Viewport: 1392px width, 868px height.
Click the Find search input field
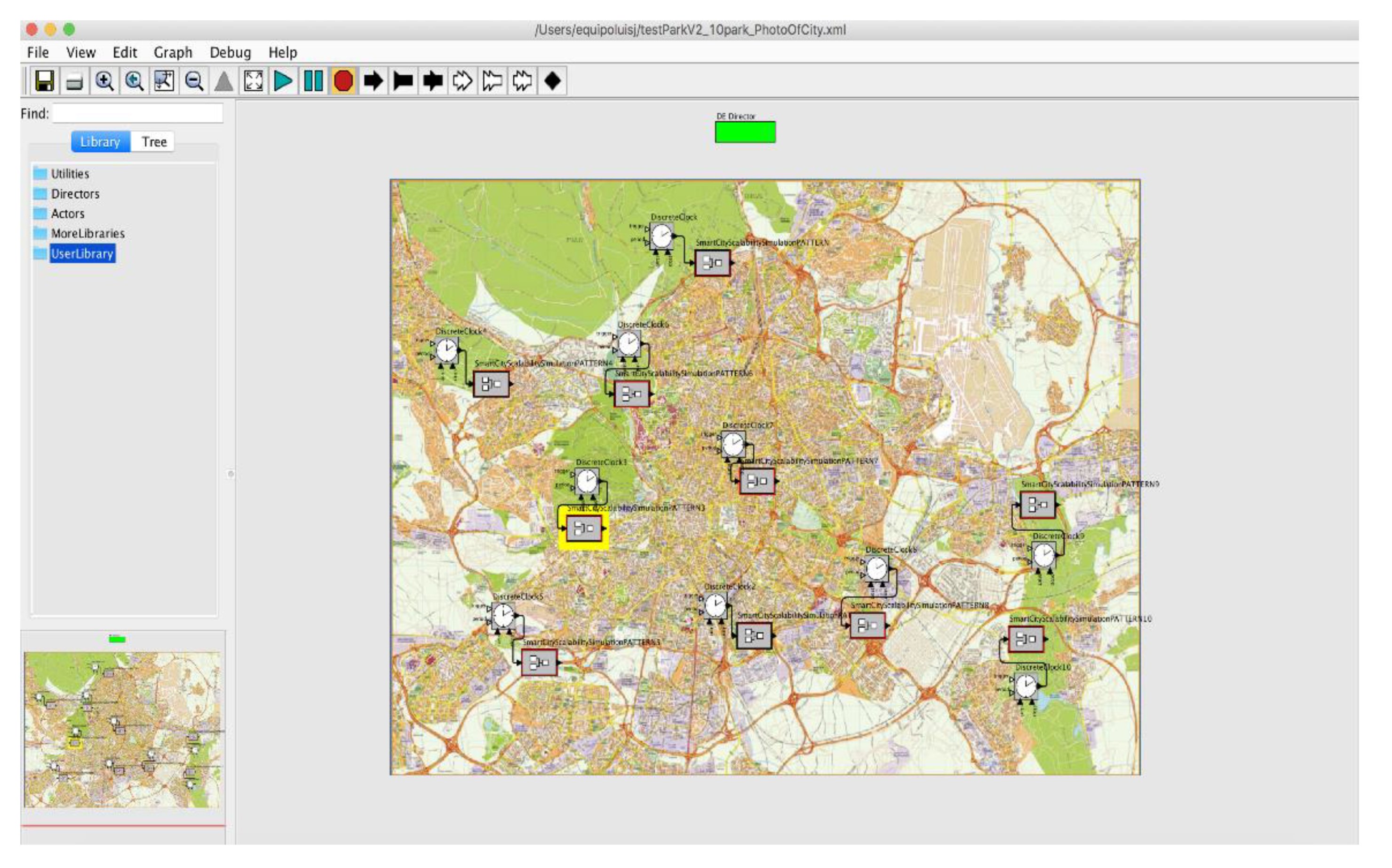pos(137,113)
